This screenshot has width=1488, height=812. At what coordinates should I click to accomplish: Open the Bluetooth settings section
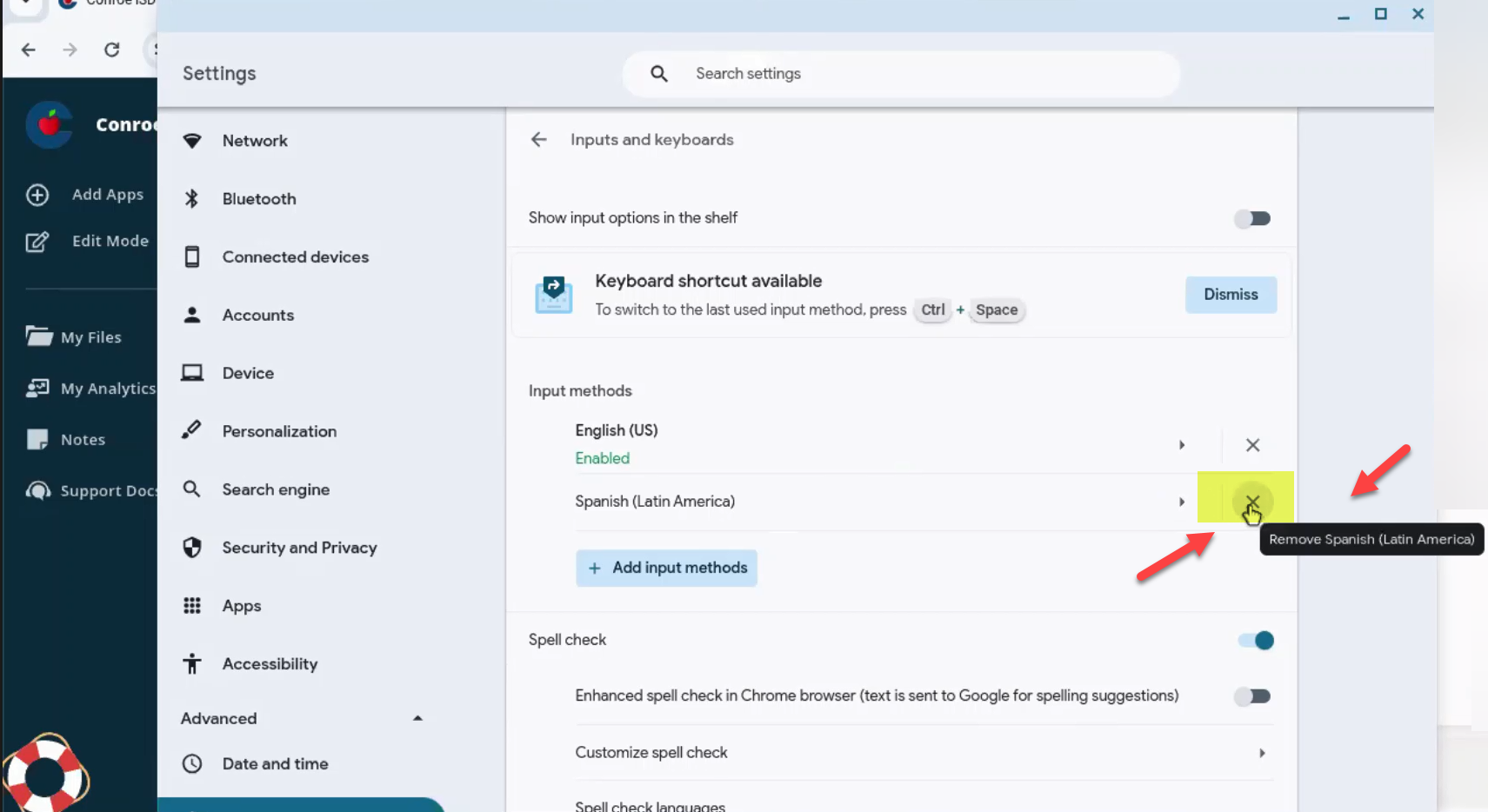pyautogui.click(x=258, y=199)
